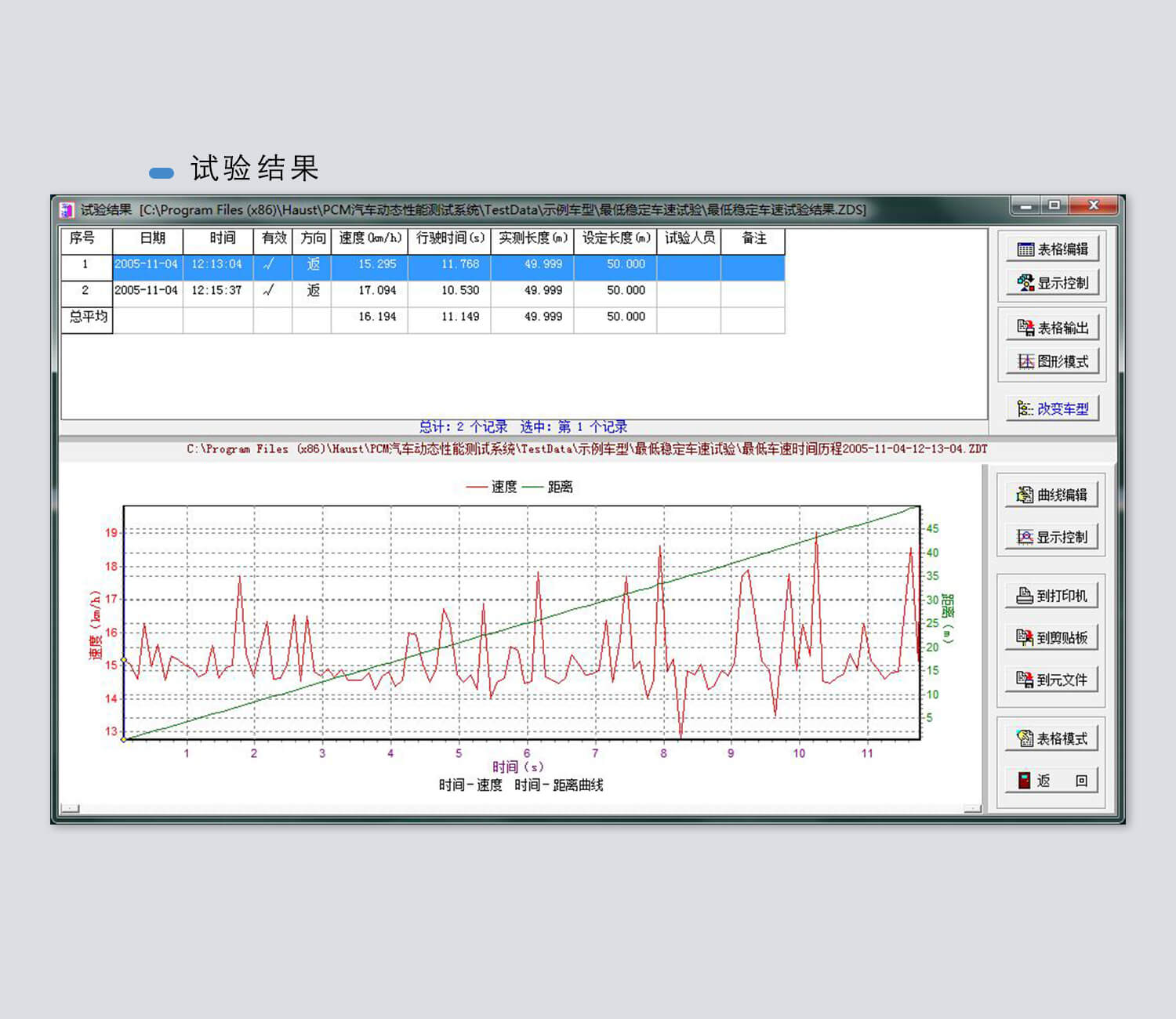Send the chart 到打印机 printer
1176x1019 pixels.
[1052, 596]
